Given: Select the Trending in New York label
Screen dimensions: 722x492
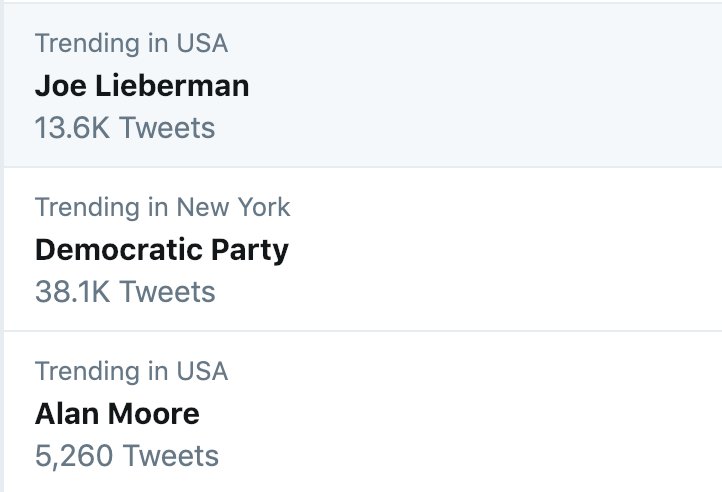Looking at the screenshot, I should [x=163, y=207].
